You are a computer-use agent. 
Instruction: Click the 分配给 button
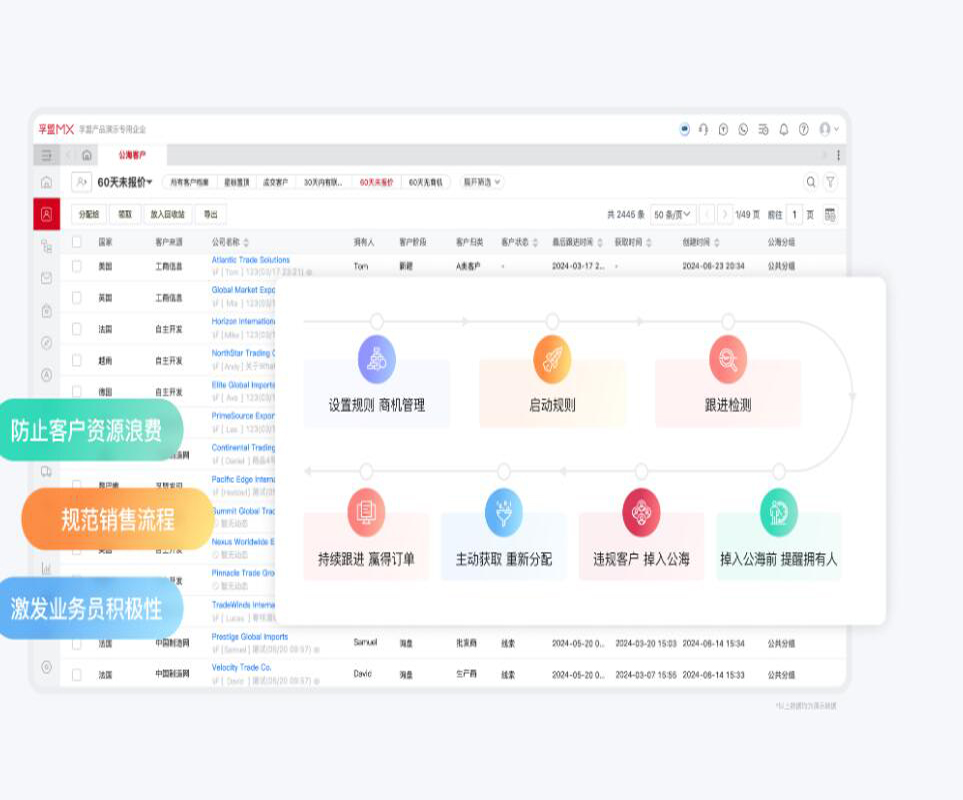pyautogui.click(x=89, y=214)
